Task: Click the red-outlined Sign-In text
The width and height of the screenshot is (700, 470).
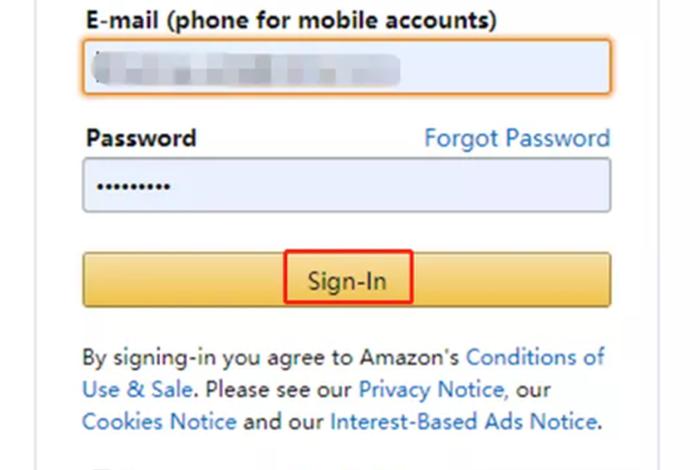Action: (x=347, y=281)
